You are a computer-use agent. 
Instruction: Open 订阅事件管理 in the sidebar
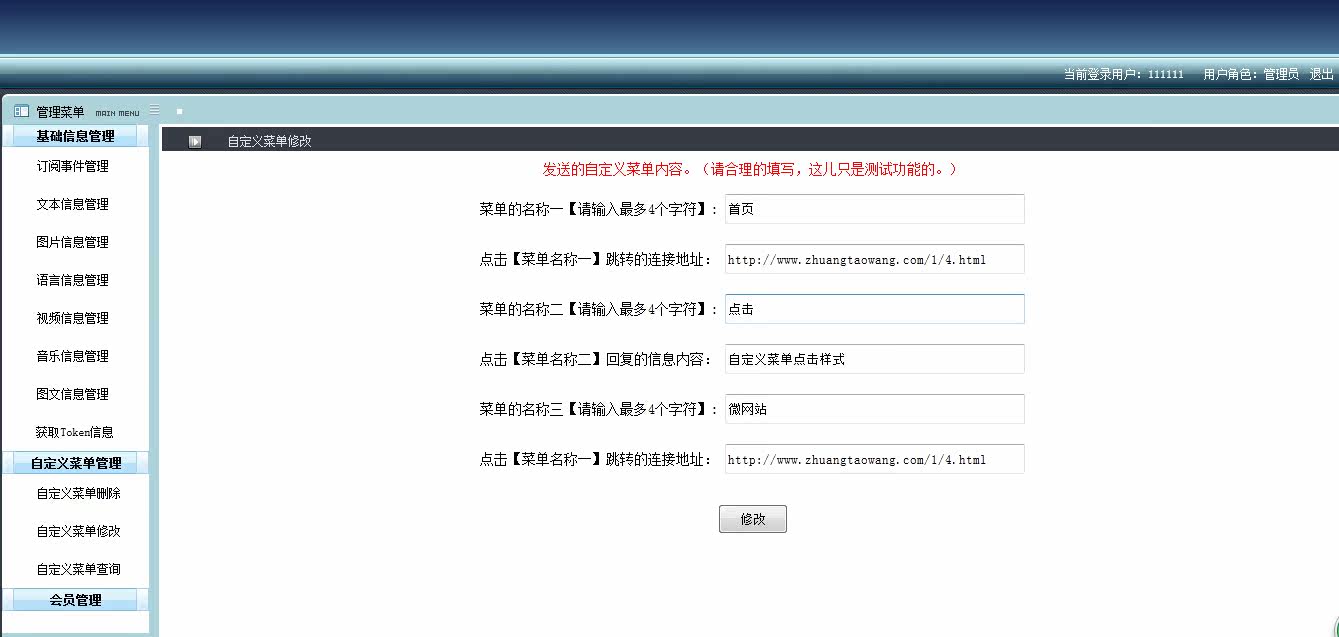point(72,166)
